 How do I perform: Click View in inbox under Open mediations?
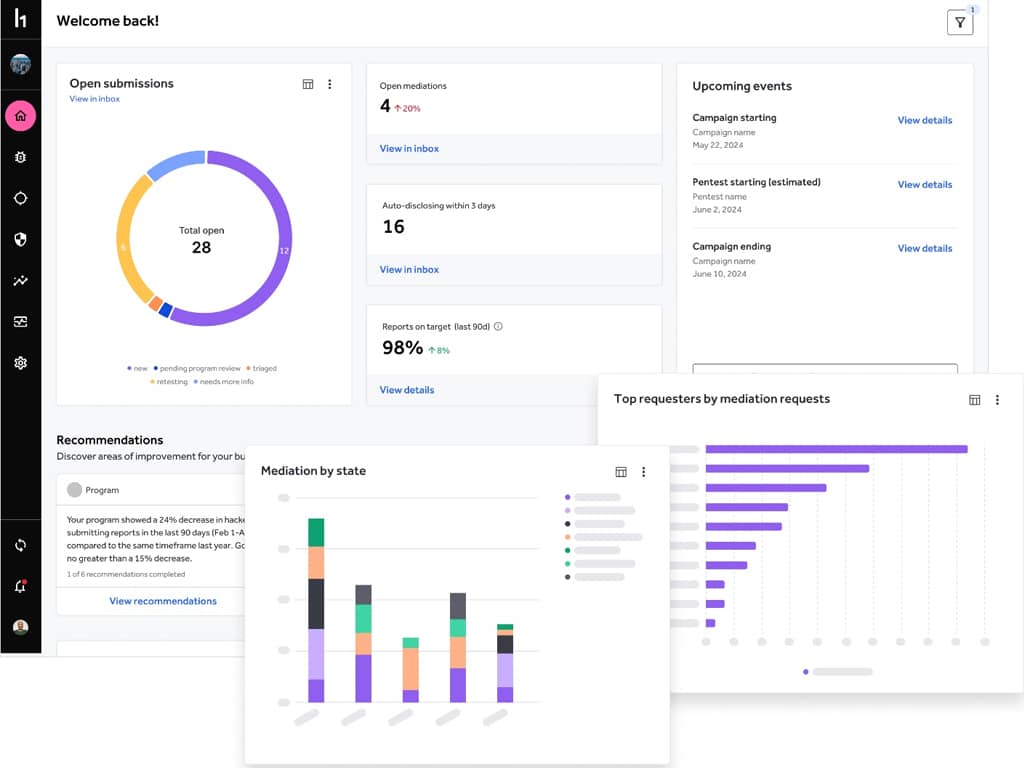(x=409, y=148)
